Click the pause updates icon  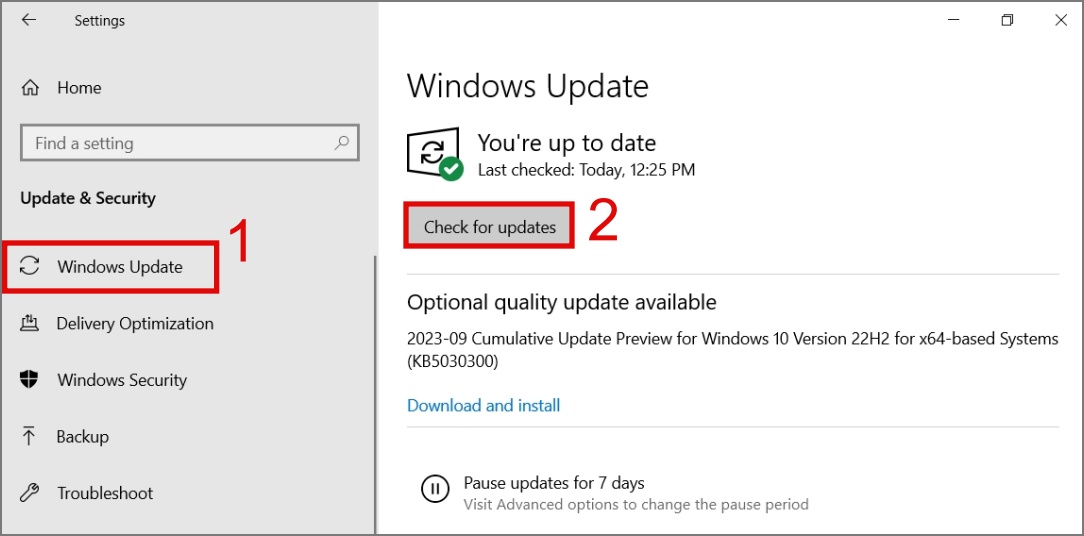click(x=435, y=489)
